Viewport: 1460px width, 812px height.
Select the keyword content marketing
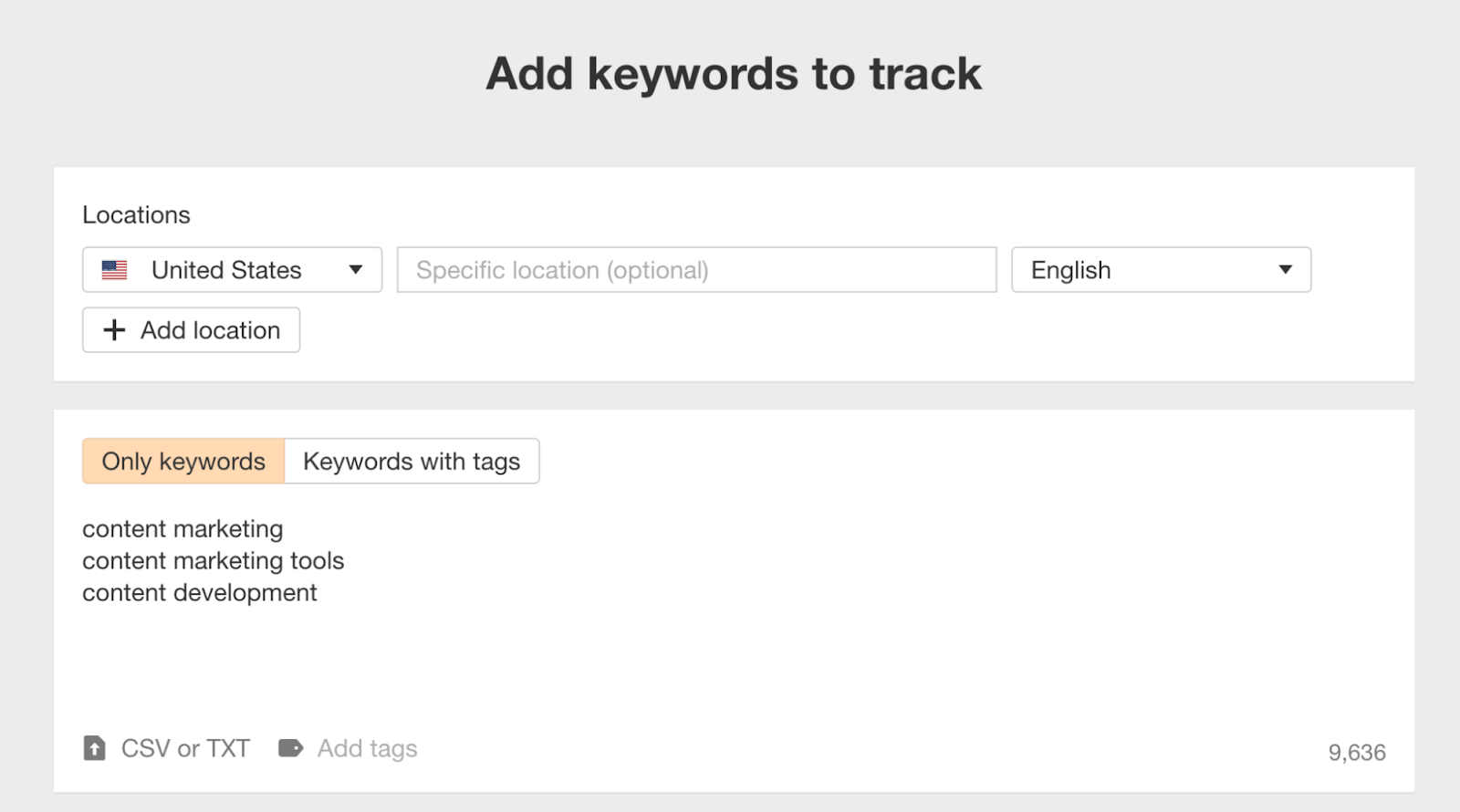(182, 529)
